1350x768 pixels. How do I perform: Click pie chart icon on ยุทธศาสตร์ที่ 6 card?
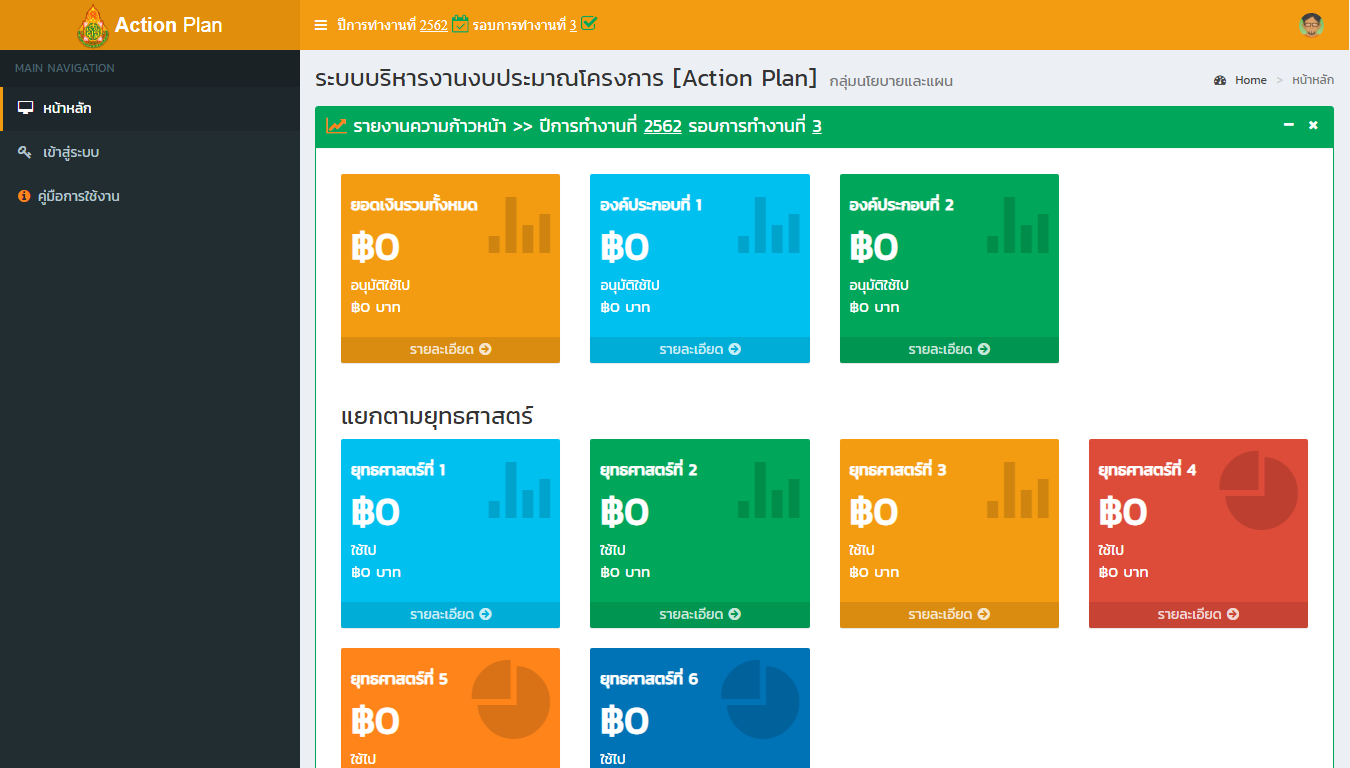pyautogui.click(x=760, y=699)
